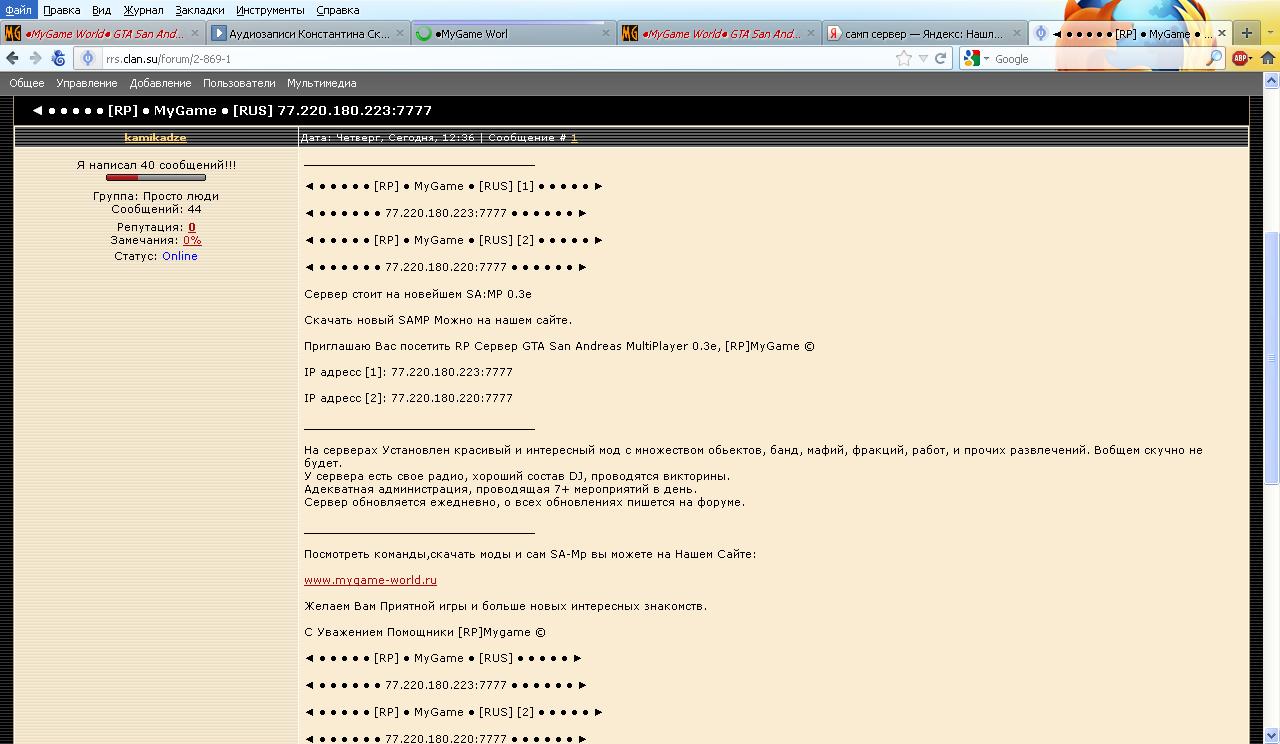
Task: Open the Пользователи admin bar menu
Action: click(239, 83)
